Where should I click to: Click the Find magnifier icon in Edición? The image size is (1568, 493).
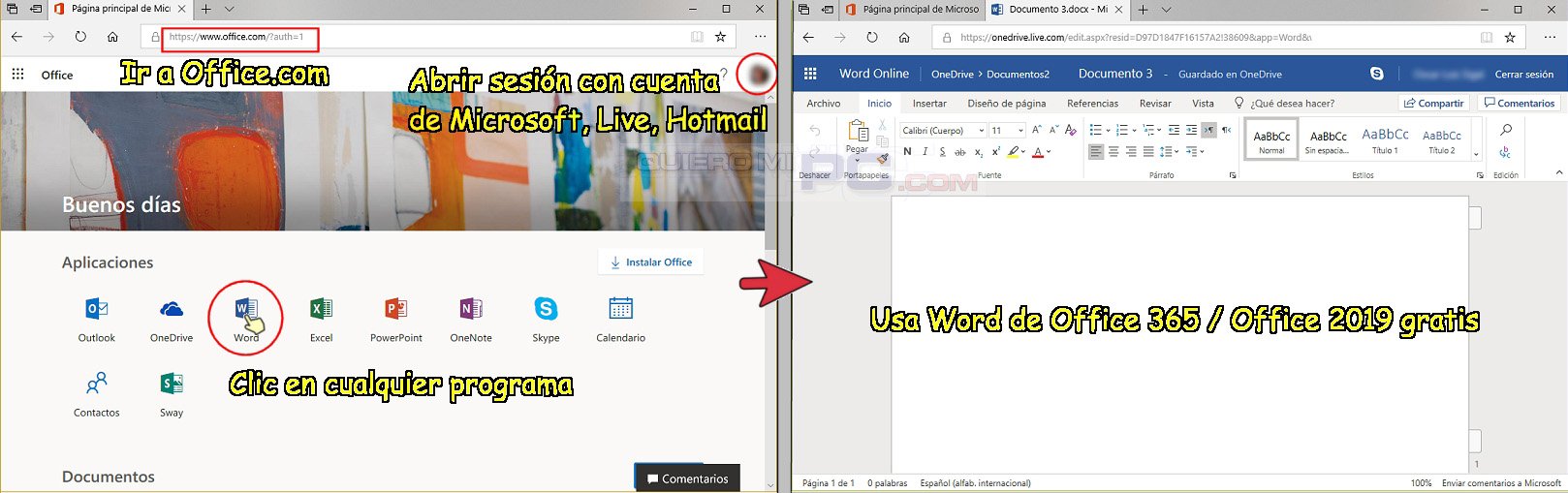[x=1505, y=130]
